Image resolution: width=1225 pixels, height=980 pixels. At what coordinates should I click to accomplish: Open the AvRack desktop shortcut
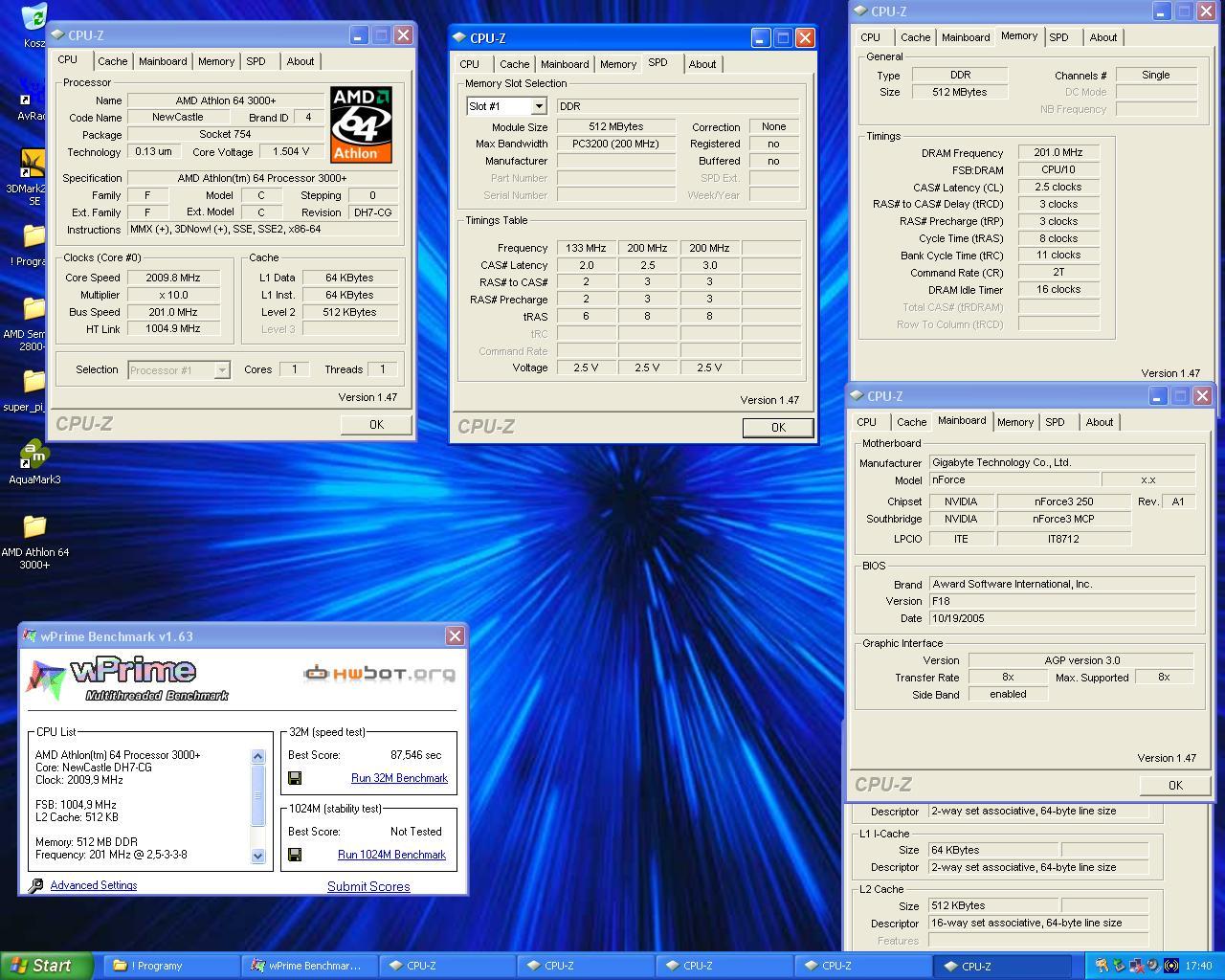pyautogui.click(x=33, y=91)
